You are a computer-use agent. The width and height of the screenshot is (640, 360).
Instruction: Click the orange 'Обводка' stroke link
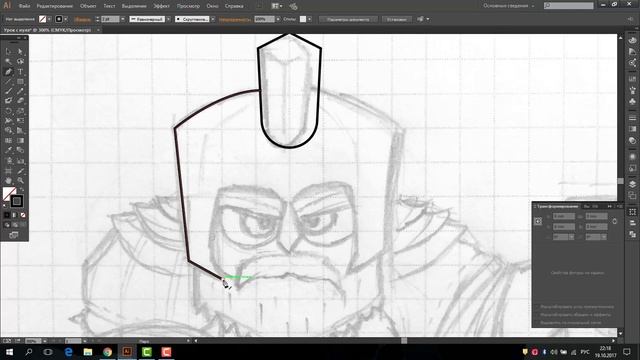point(82,19)
